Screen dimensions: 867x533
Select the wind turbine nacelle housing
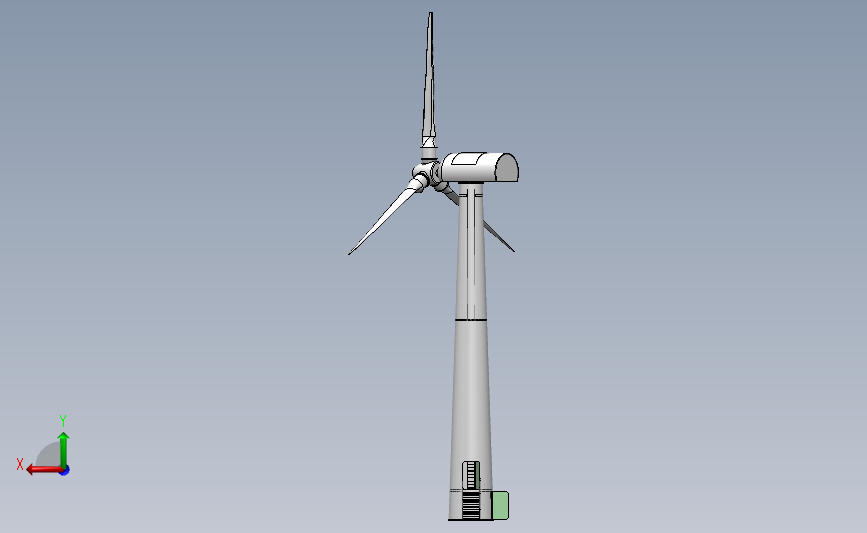click(480, 167)
